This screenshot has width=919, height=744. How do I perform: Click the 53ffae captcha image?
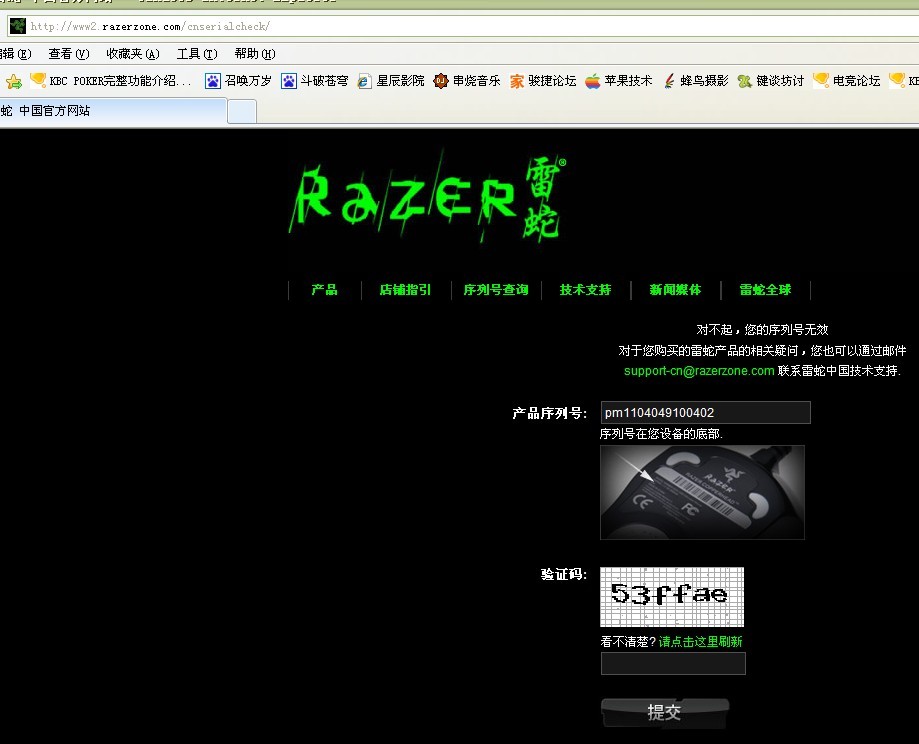[x=672, y=597]
